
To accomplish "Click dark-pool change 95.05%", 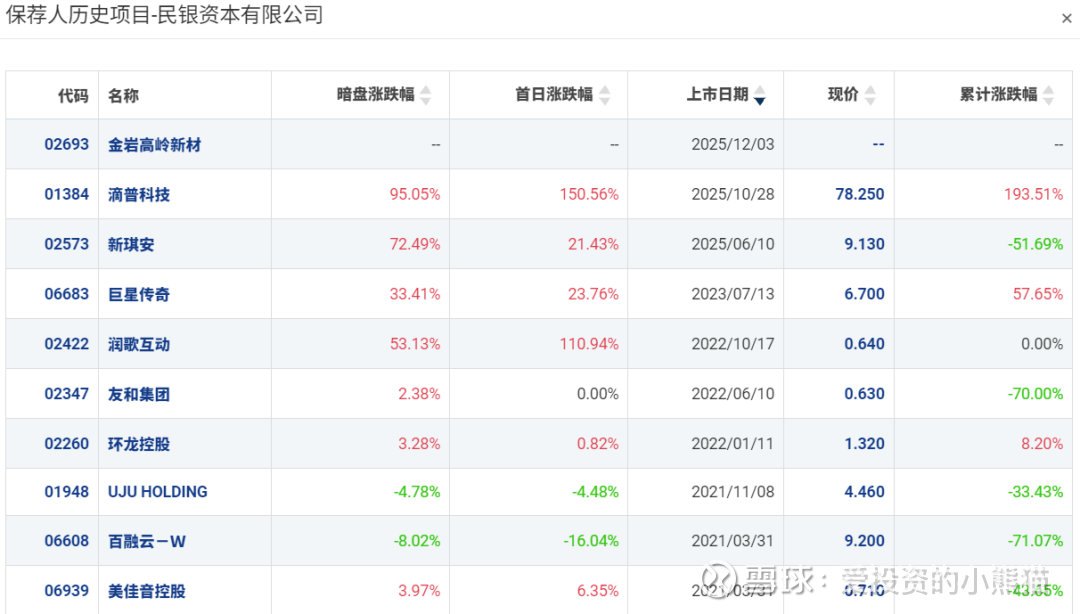I will 415,194.
